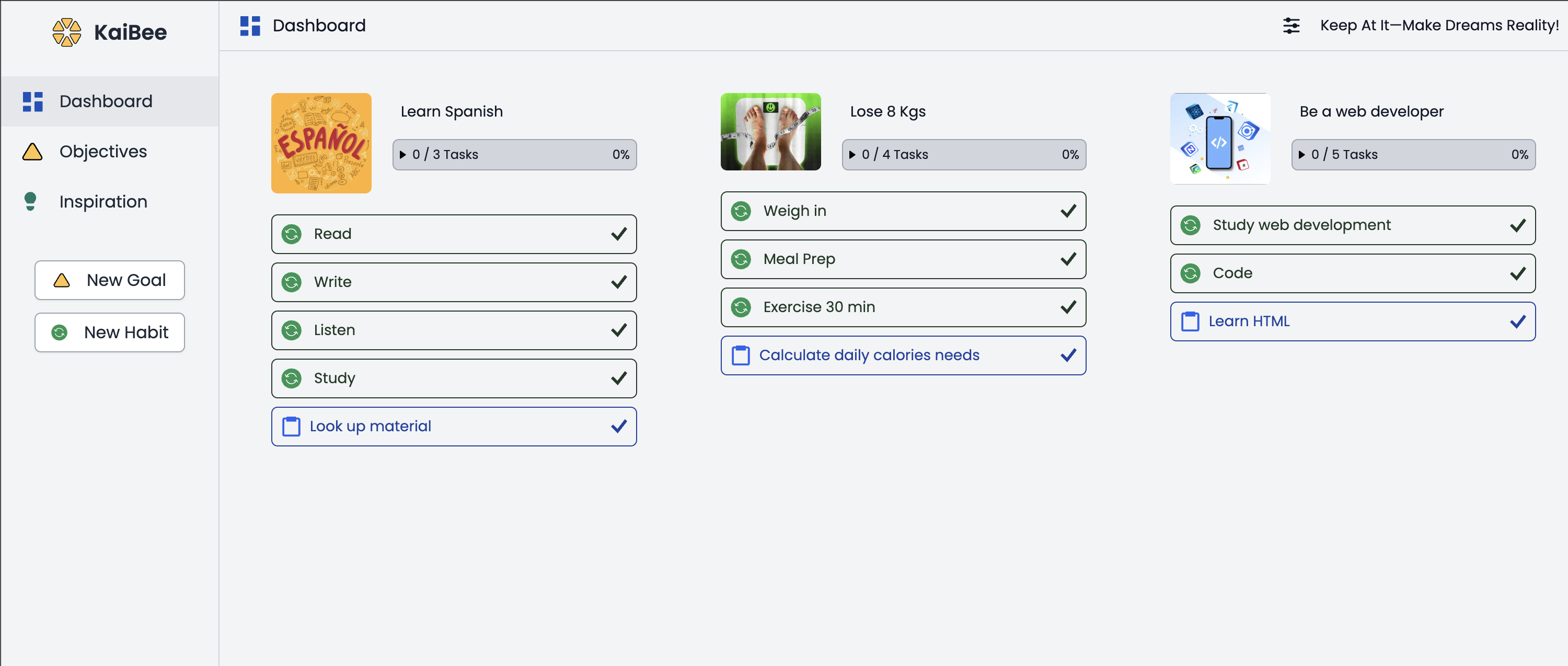
Task: Click habit cycle icon next to Meal Prep
Action: pos(741,259)
